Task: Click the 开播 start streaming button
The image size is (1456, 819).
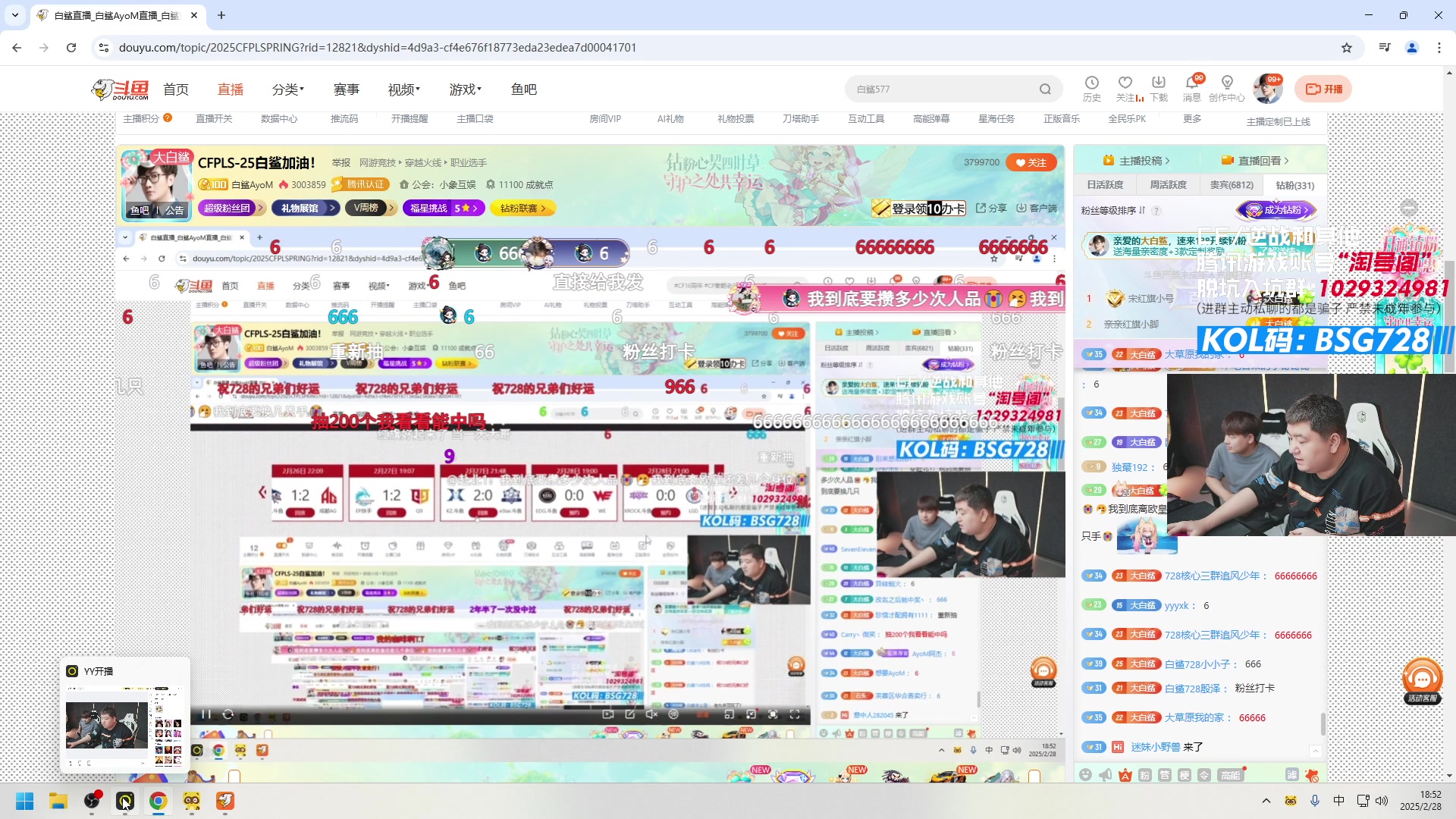Action: point(1323,89)
